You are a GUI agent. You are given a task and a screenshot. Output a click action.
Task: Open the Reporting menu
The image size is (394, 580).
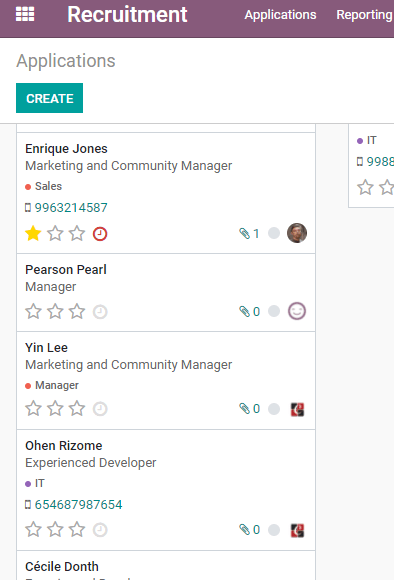364,15
